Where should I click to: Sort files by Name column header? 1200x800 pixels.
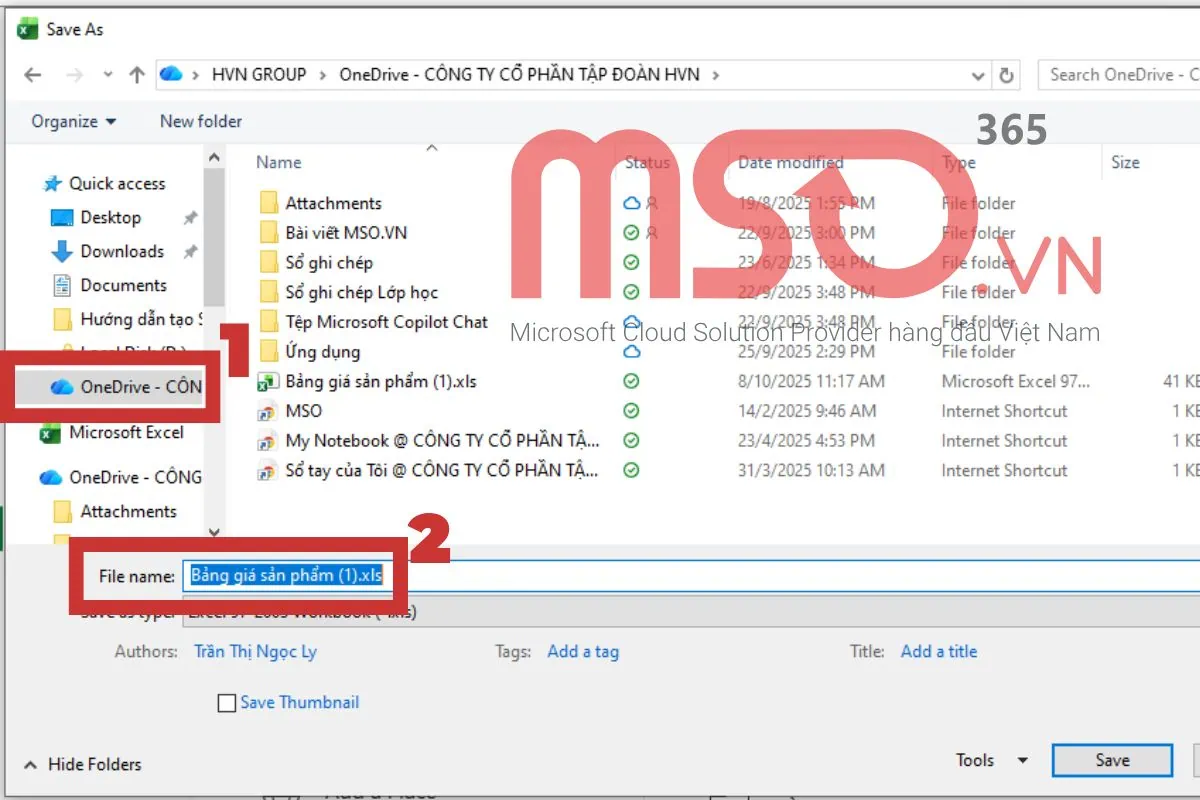click(x=278, y=162)
